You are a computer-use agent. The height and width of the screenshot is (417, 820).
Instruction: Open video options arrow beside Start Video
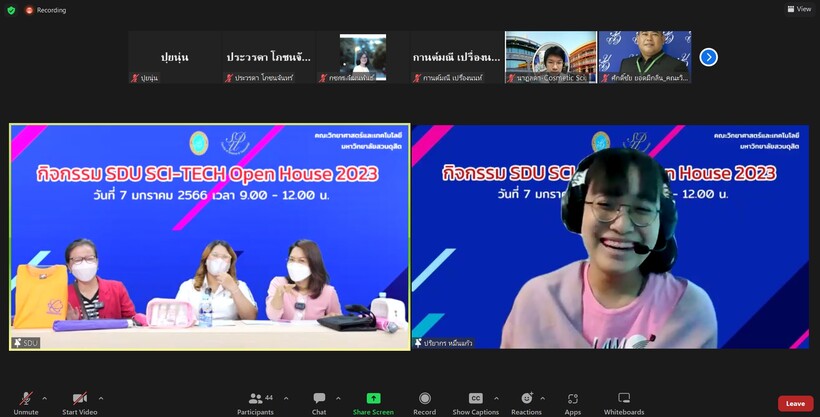[101, 399]
